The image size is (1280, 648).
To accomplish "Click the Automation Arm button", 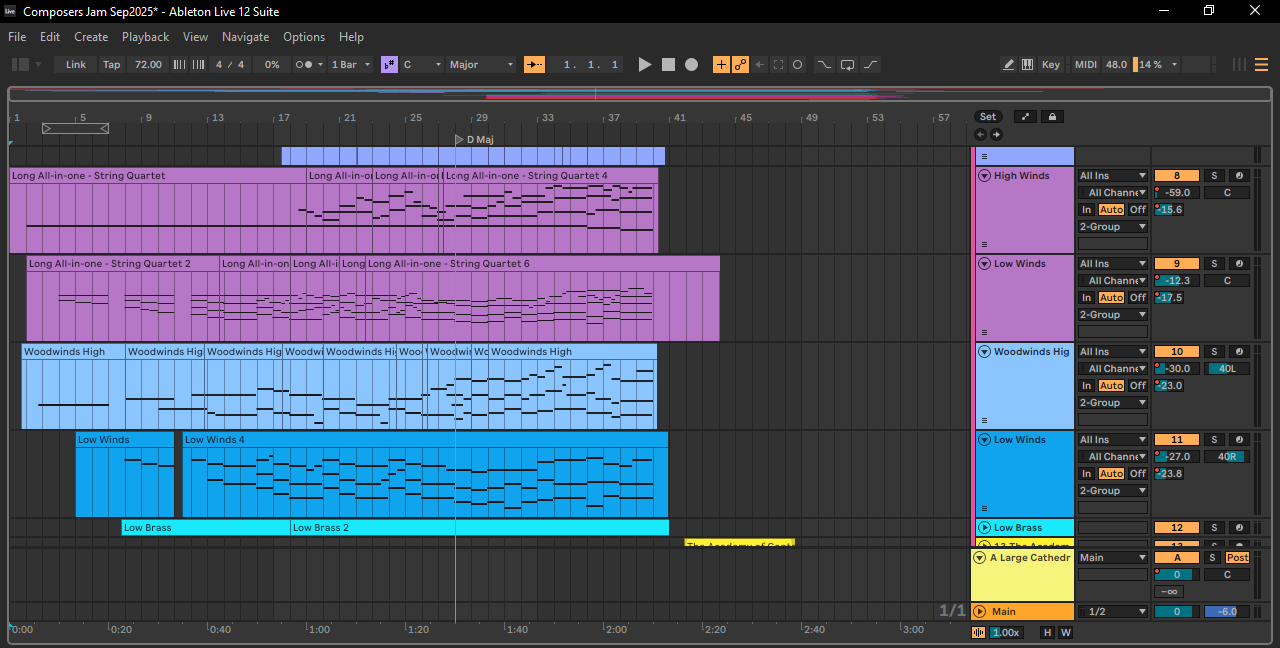I will pos(740,64).
